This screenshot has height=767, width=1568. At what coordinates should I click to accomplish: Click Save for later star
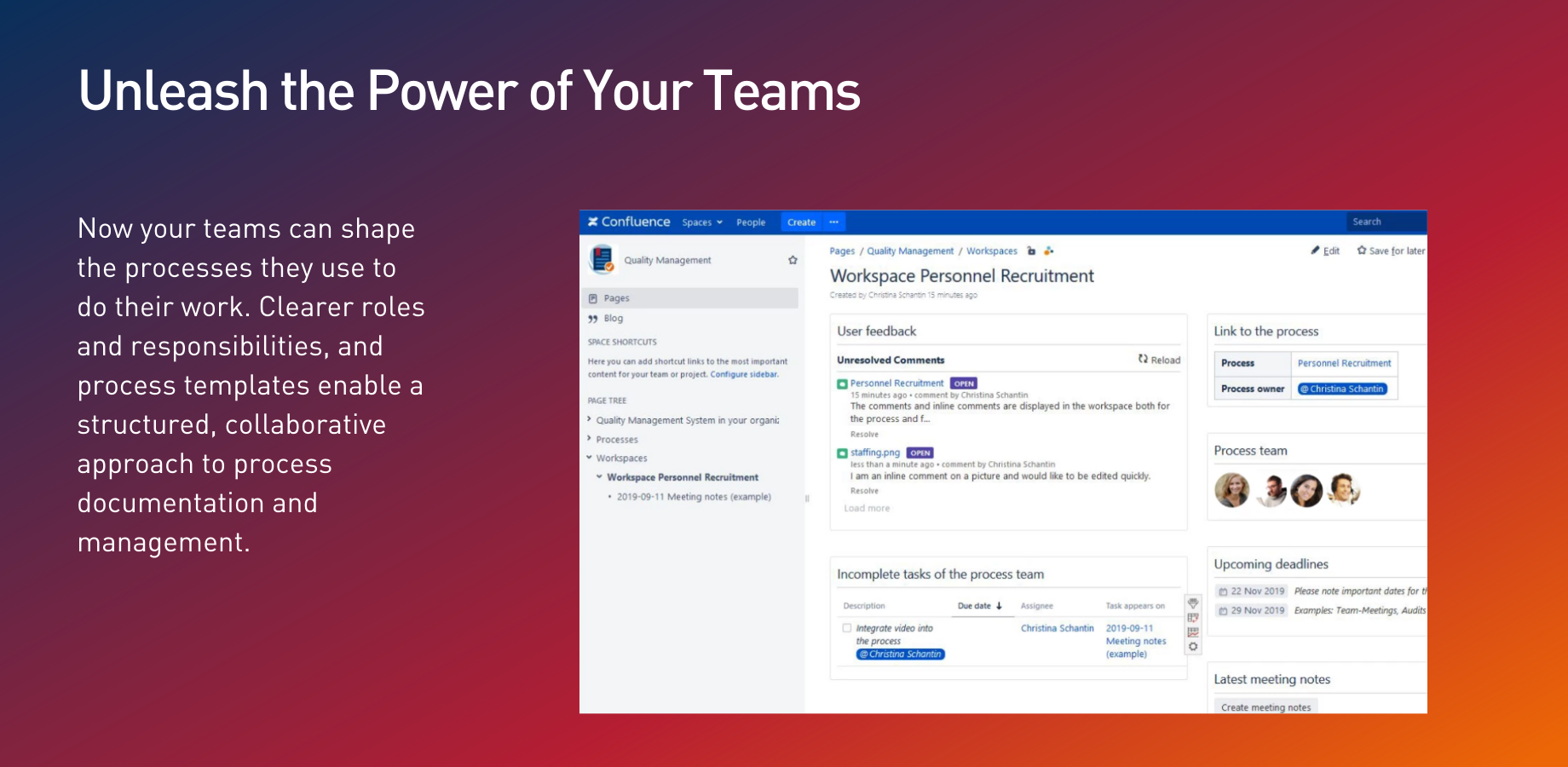[x=1391, y=251]
